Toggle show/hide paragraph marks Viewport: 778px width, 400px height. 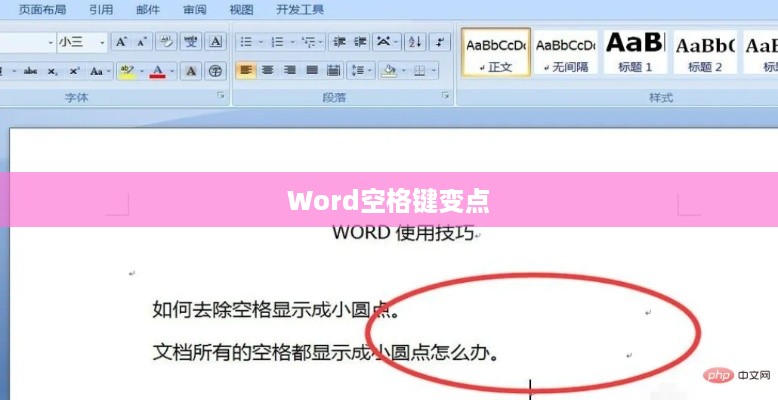click(x=440, y=42)
